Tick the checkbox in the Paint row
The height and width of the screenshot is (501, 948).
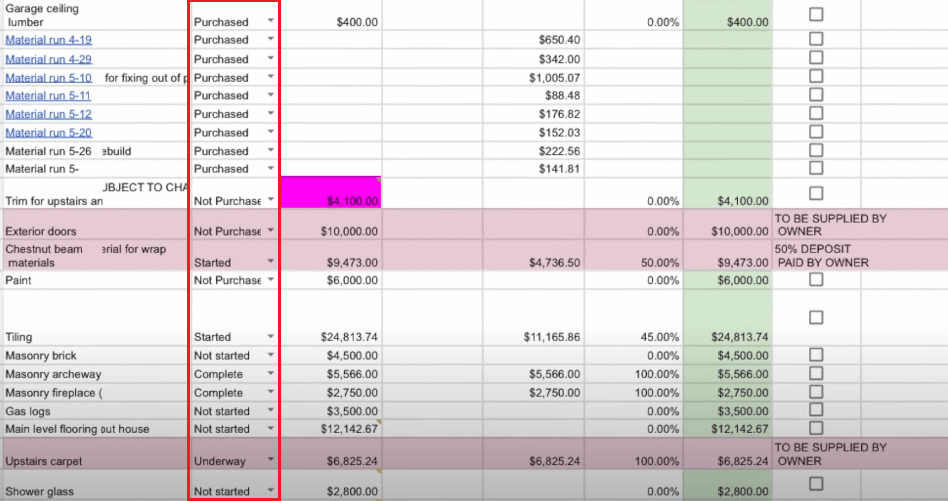816,280
